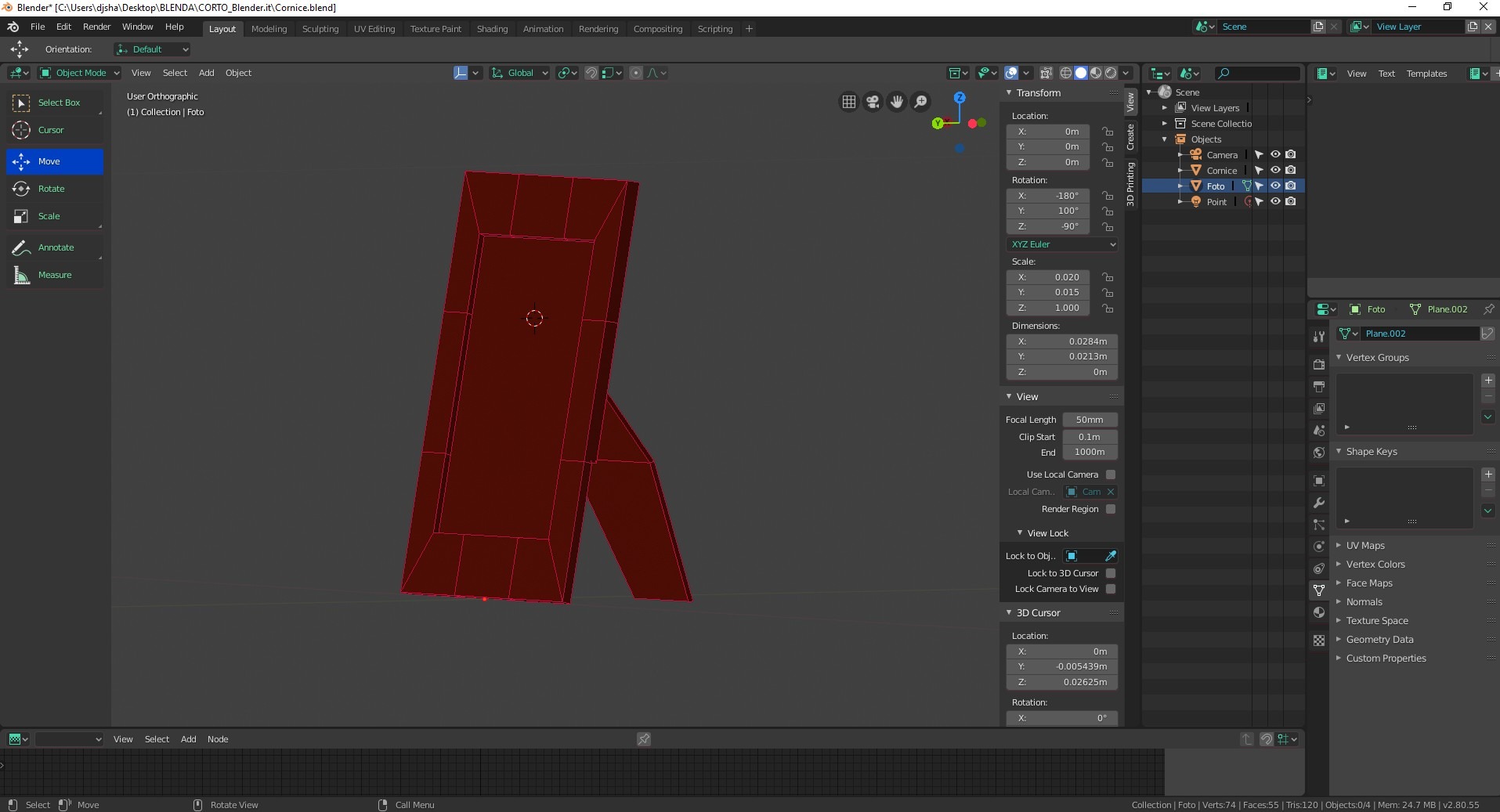This screenshot has height=812, width=1500.
Task: Enable Render Region checkbox
Action: [1111, 509]
